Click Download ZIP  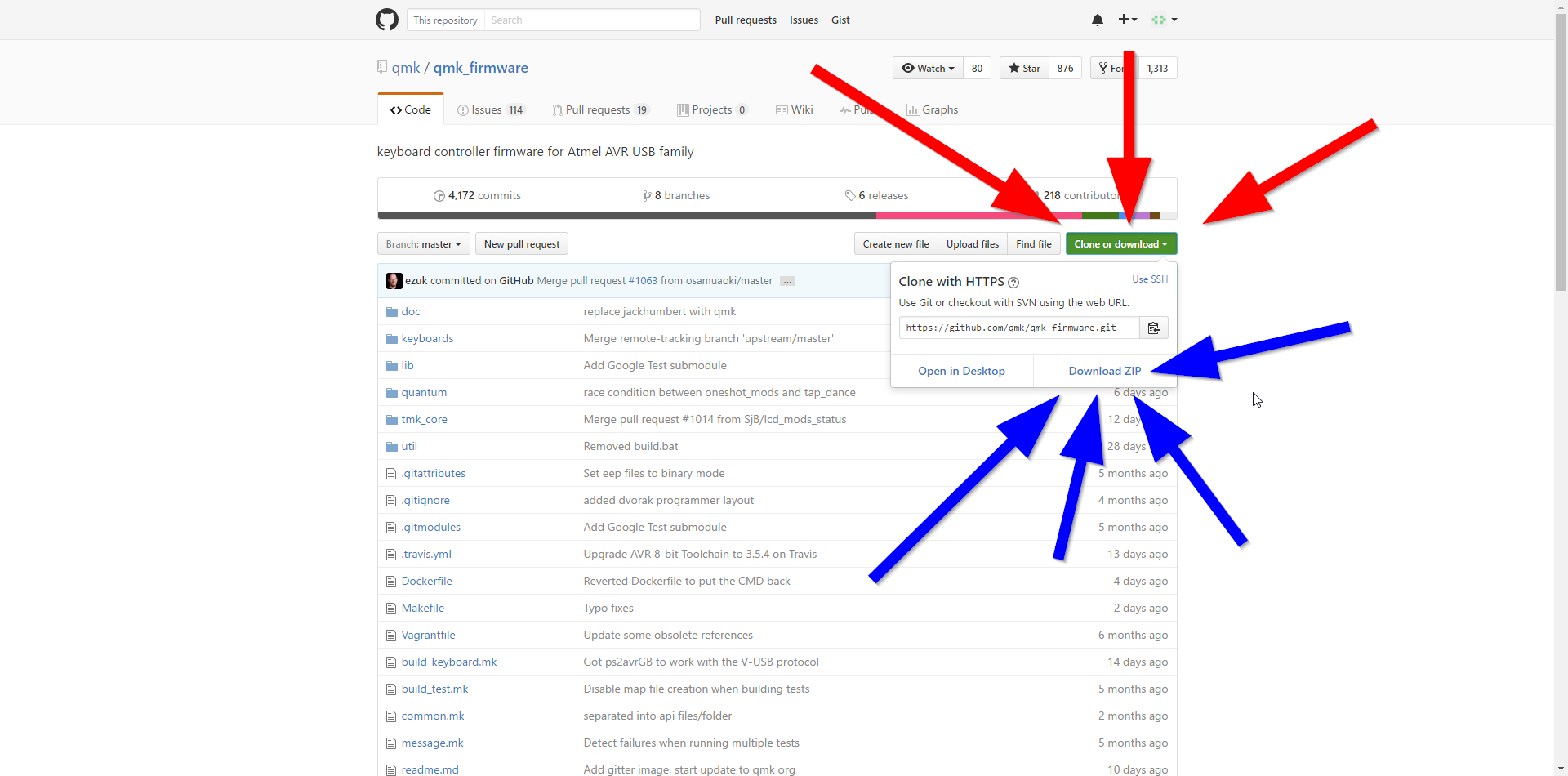pos(1105,371)
